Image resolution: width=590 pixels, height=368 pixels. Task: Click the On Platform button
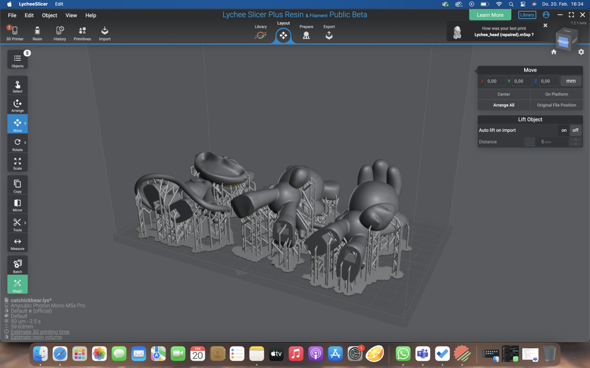pos(557,94)
